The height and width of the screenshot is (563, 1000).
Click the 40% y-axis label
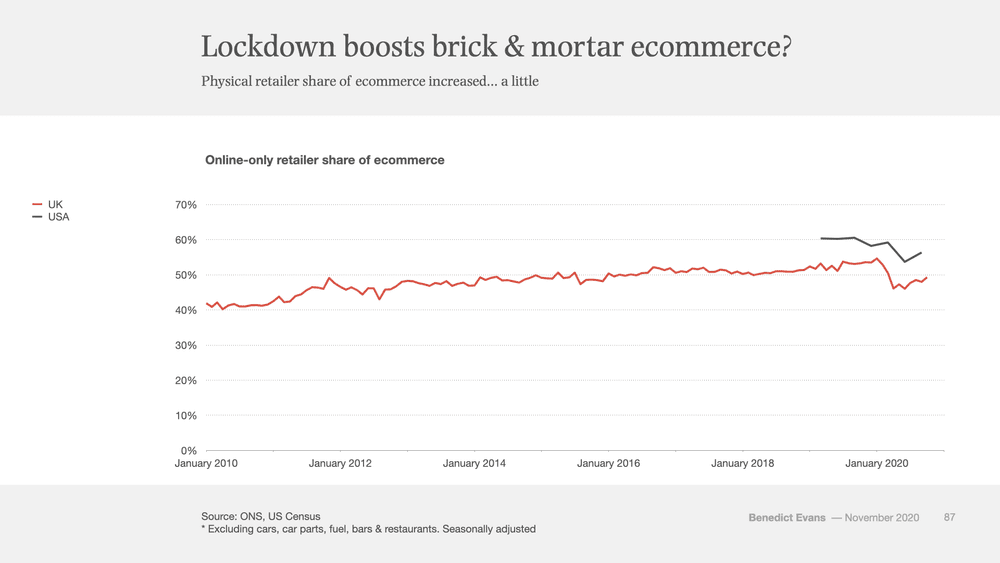[186, 310]
